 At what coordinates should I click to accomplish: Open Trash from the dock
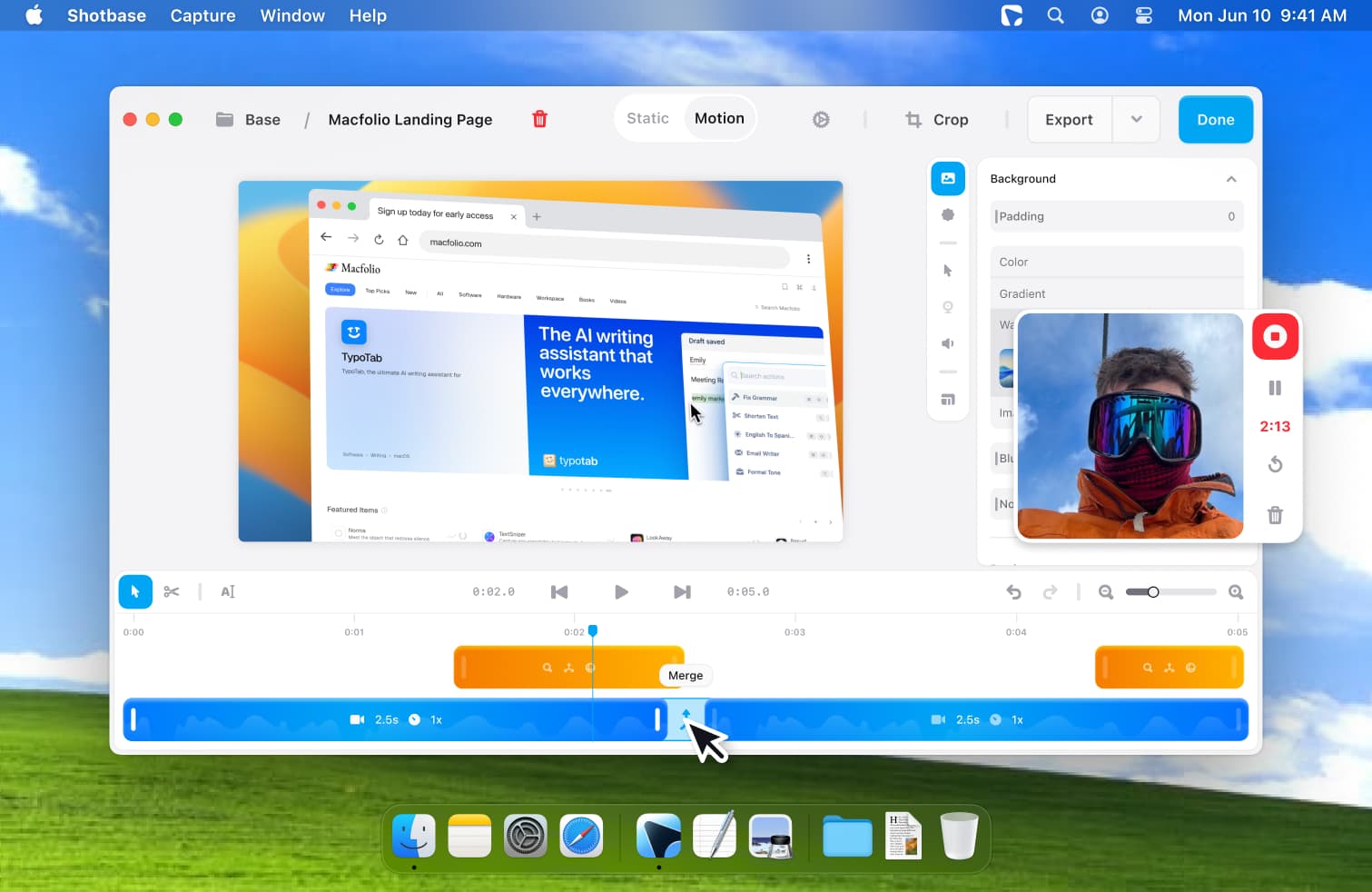click(x=959, y=836)
